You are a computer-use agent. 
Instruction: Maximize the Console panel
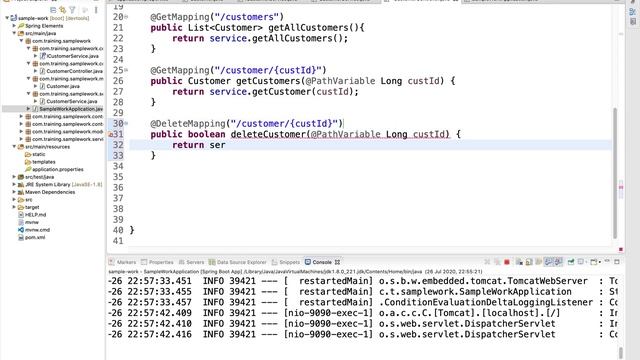(x=617, y=262)
